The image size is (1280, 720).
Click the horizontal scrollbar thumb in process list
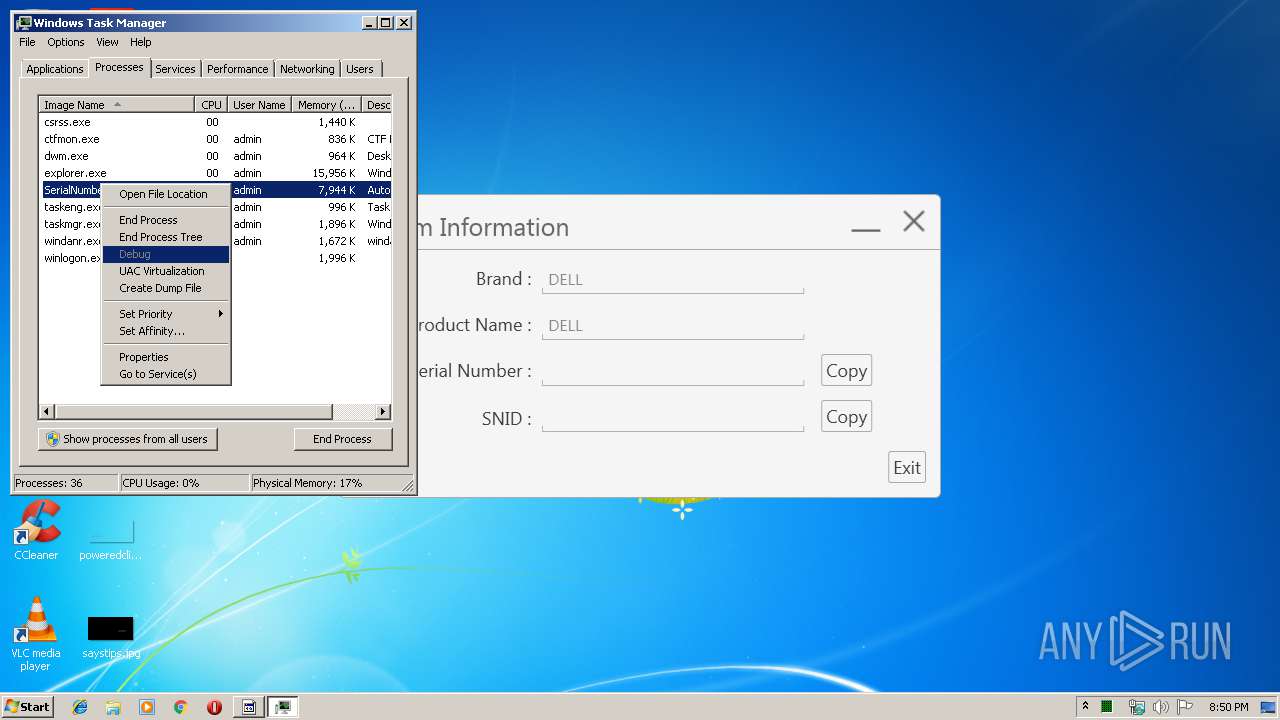click(193, 412)
